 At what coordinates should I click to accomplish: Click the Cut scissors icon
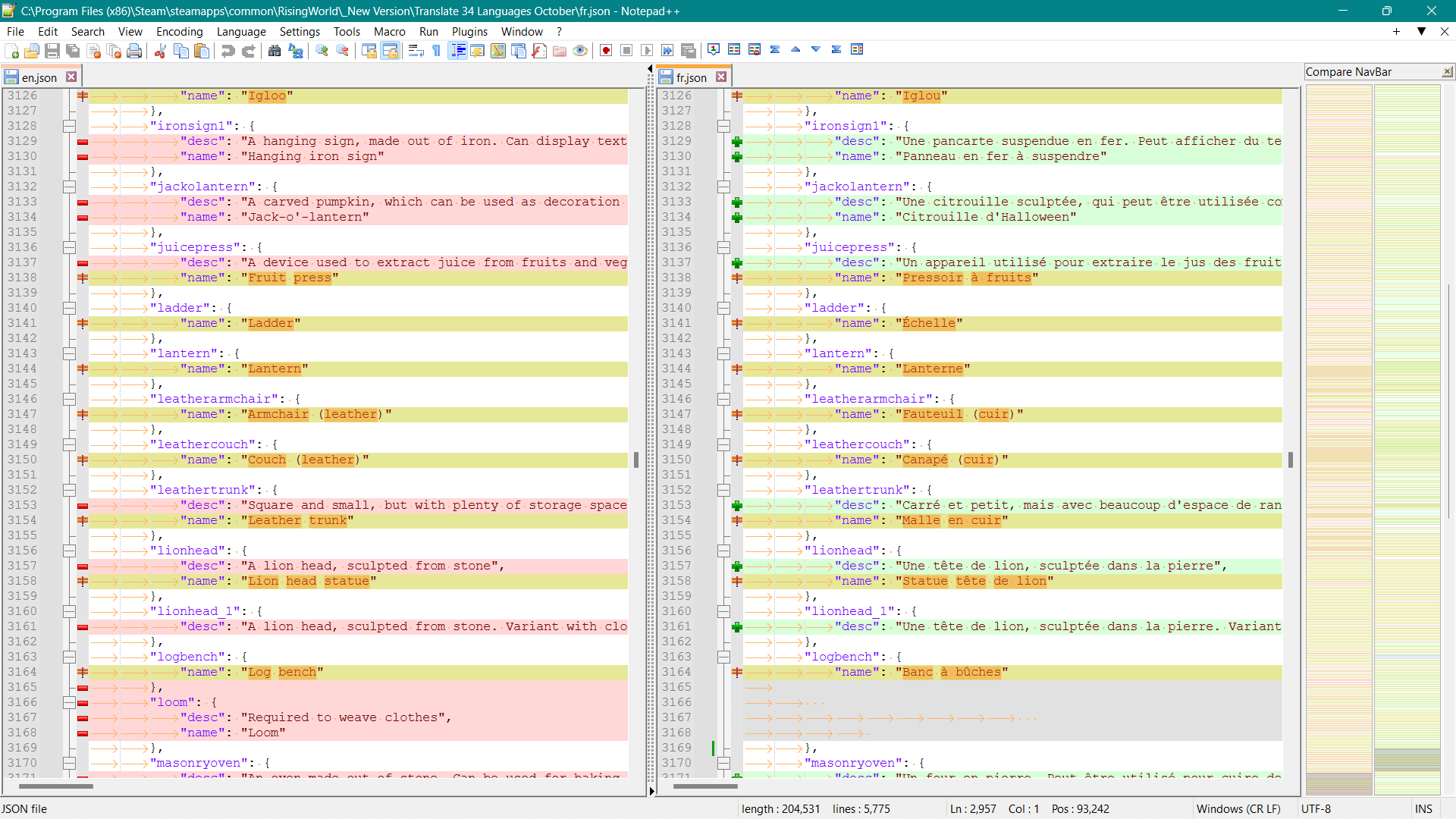[160, 51]
